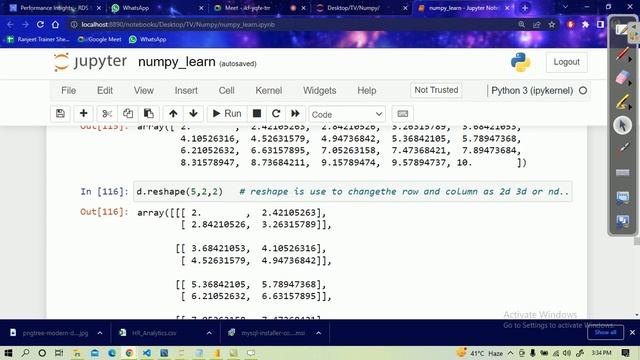Paste cells below with the clipboard icon

pyautogui.click(x=149, y=113)
